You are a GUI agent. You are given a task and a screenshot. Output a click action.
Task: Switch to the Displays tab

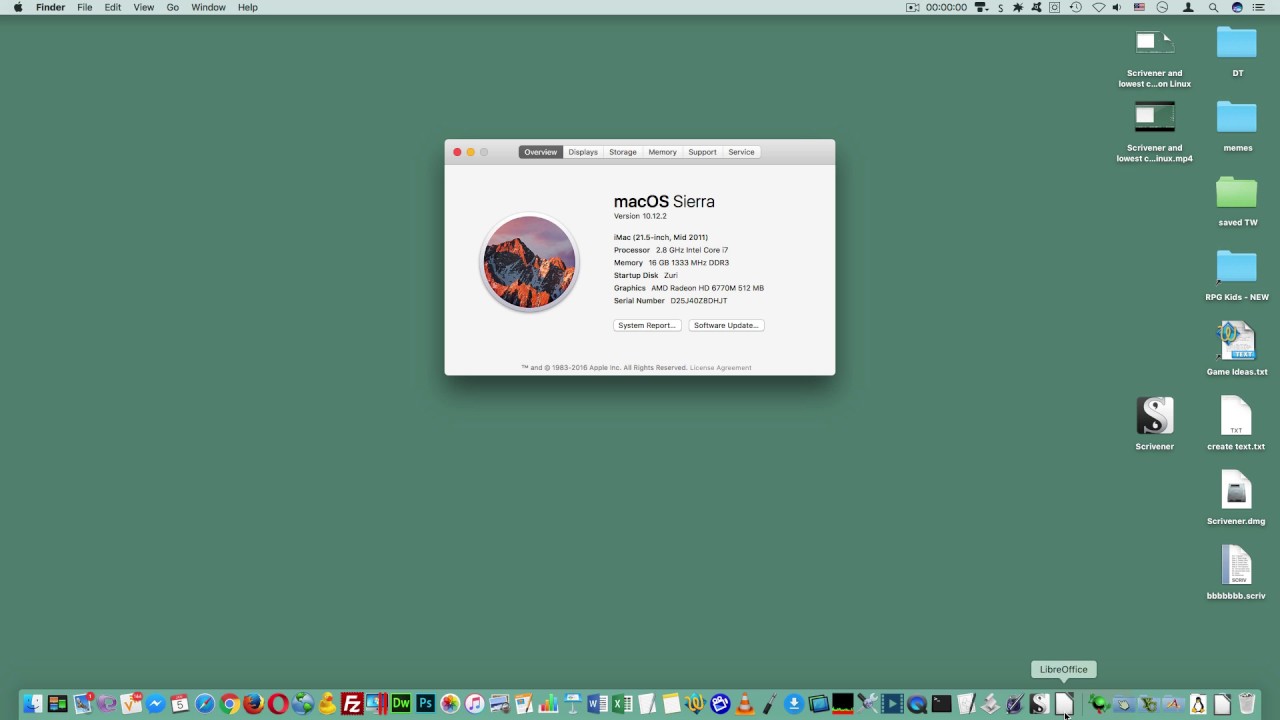click(583, 152)
